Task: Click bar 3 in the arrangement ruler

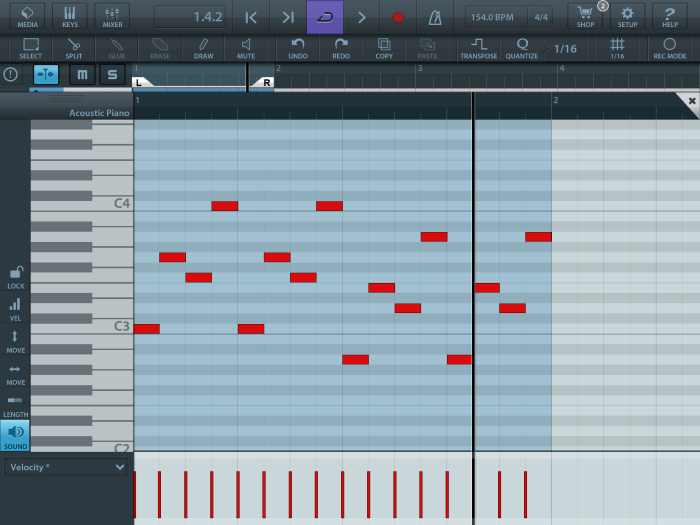Action: click(x=420, y=68)
